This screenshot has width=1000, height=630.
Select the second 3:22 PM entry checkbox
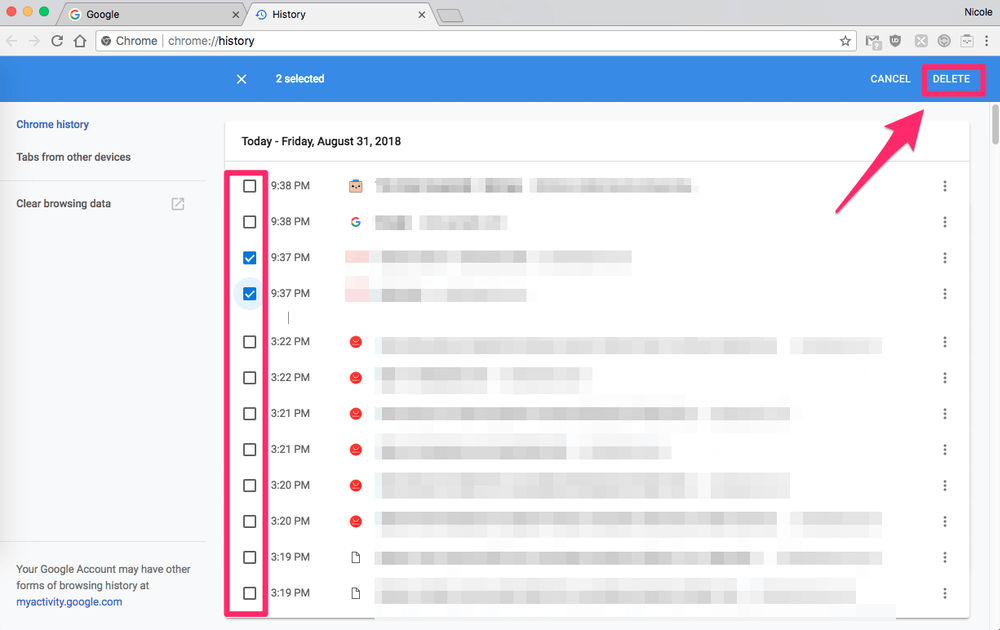pos(249,378)
